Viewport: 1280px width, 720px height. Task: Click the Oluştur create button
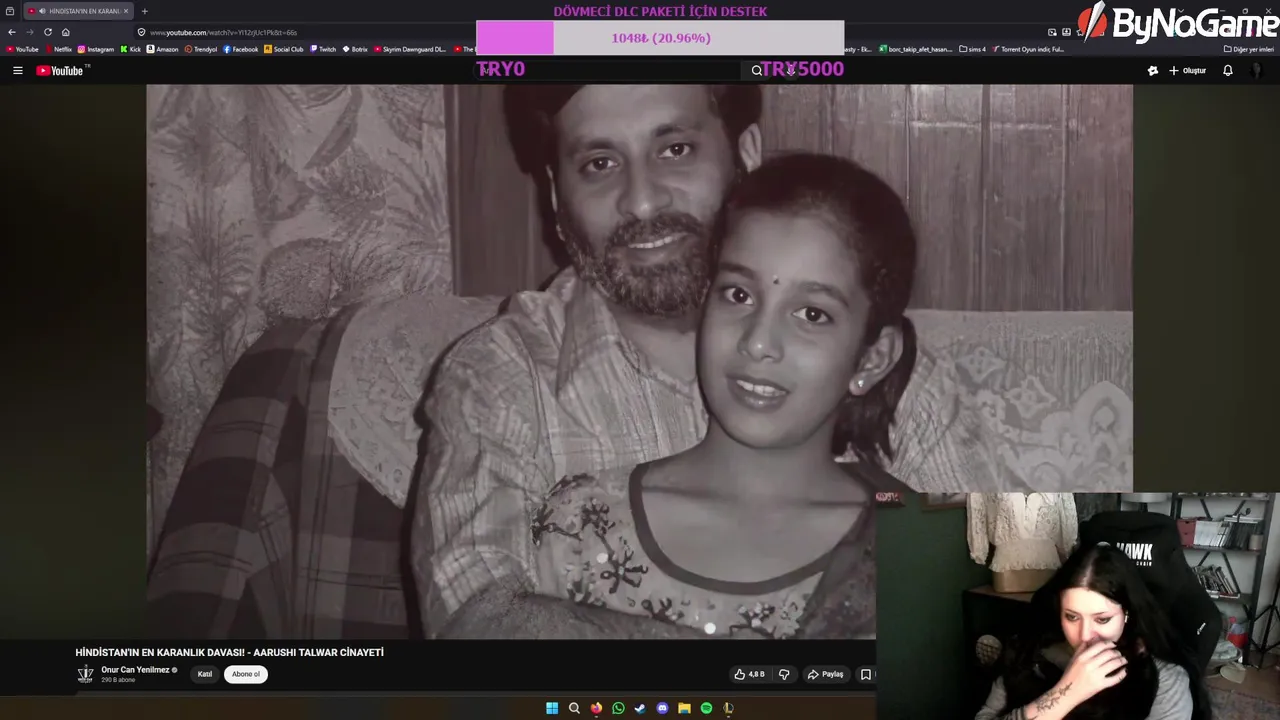pyautogui.click(x=1188, y=70)
